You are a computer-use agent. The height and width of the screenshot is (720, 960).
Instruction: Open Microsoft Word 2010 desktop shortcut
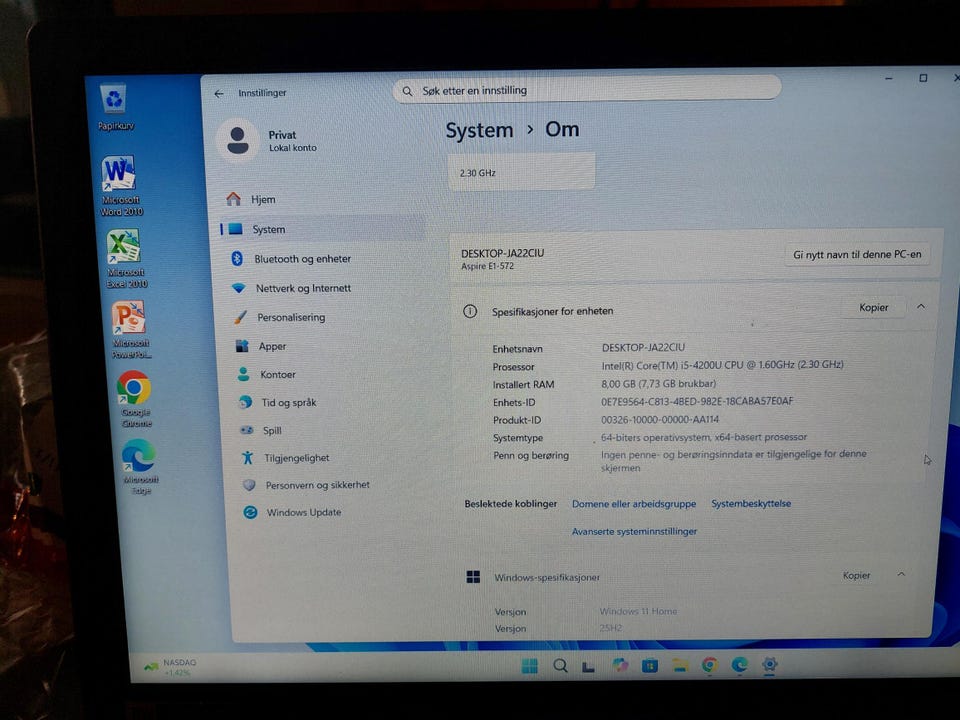click(120, 186)
